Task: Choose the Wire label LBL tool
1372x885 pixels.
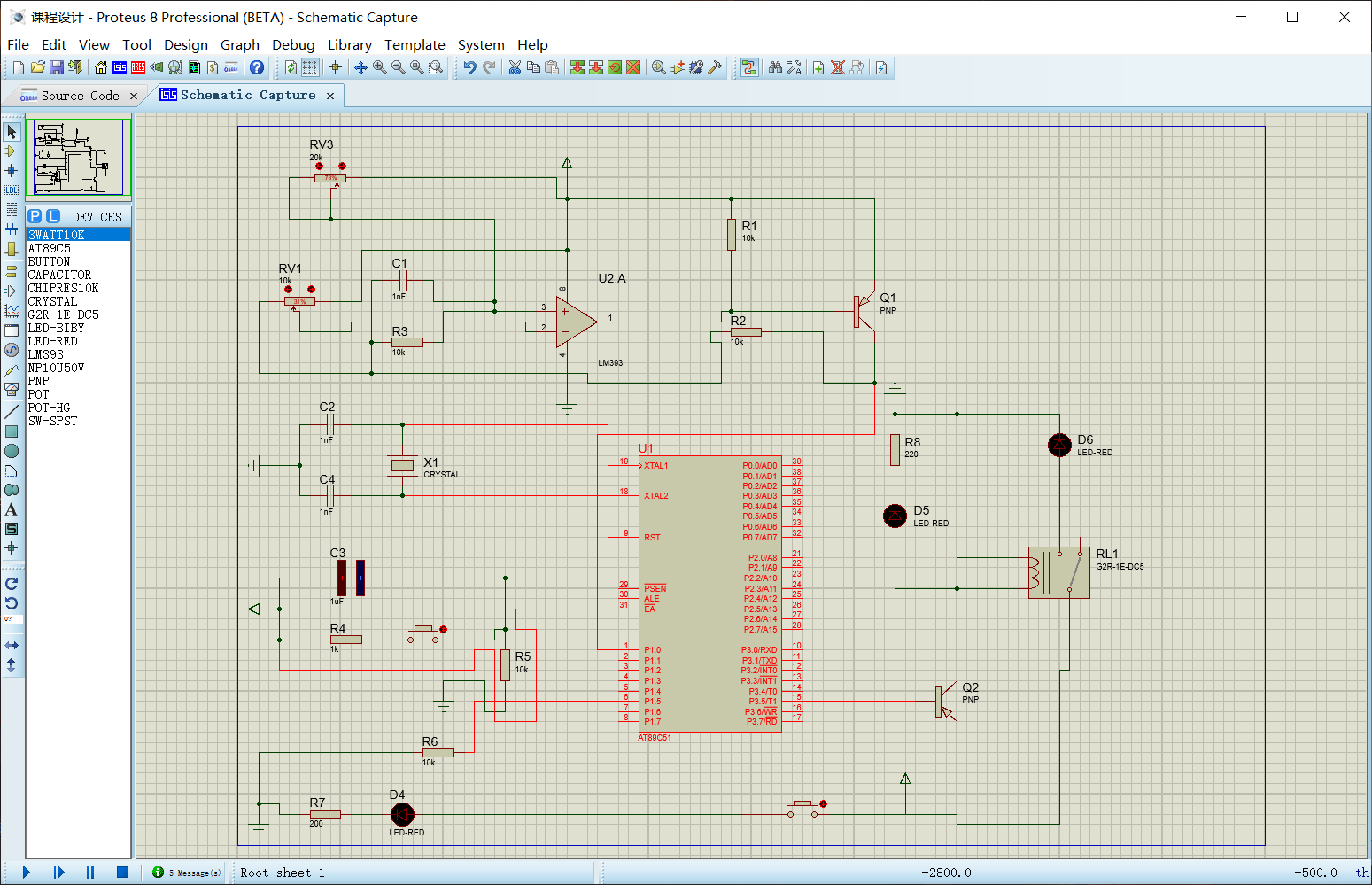Action: click(x=12, y=190)
